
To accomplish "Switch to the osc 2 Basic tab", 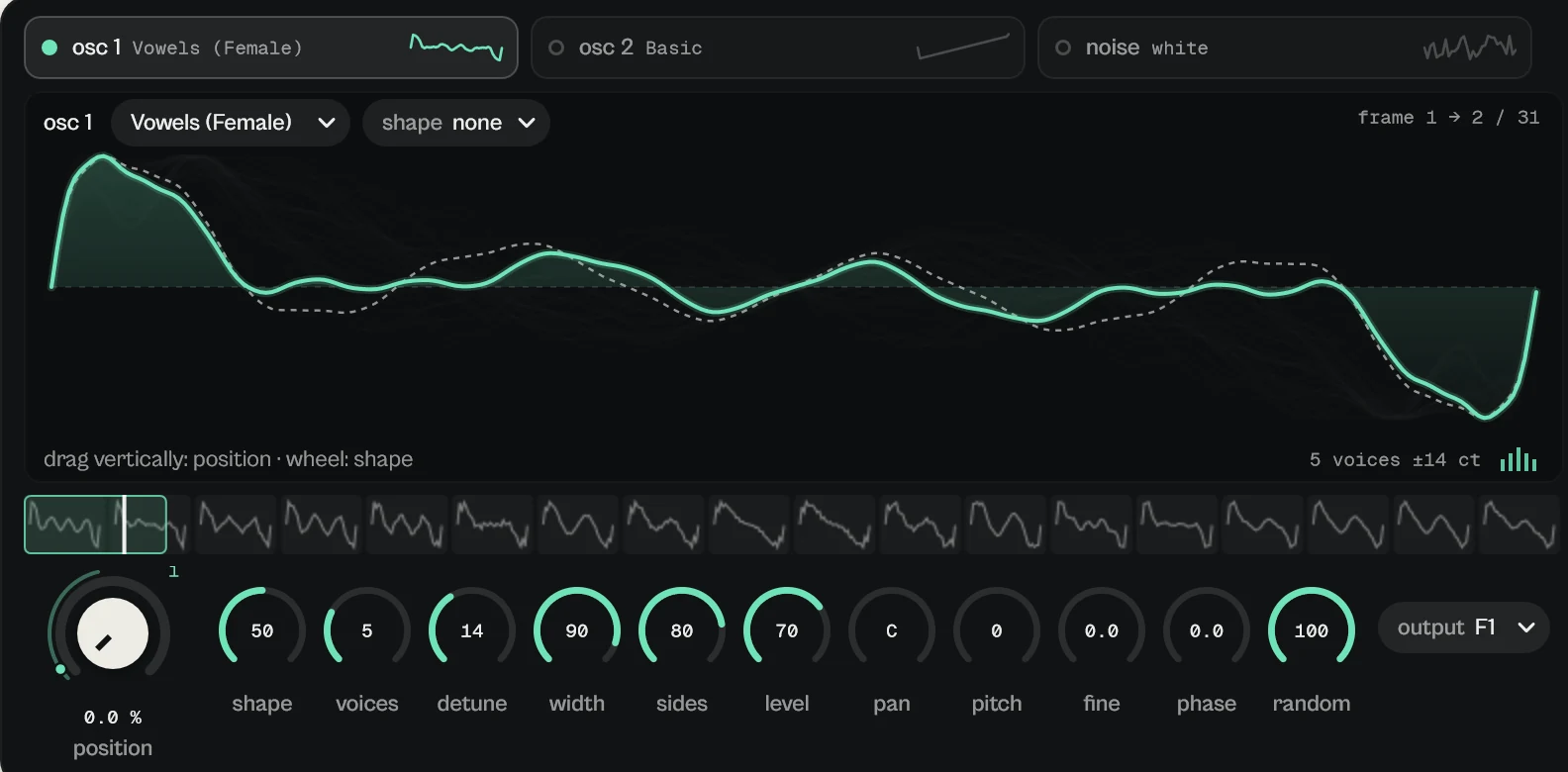I will point(778,48).
